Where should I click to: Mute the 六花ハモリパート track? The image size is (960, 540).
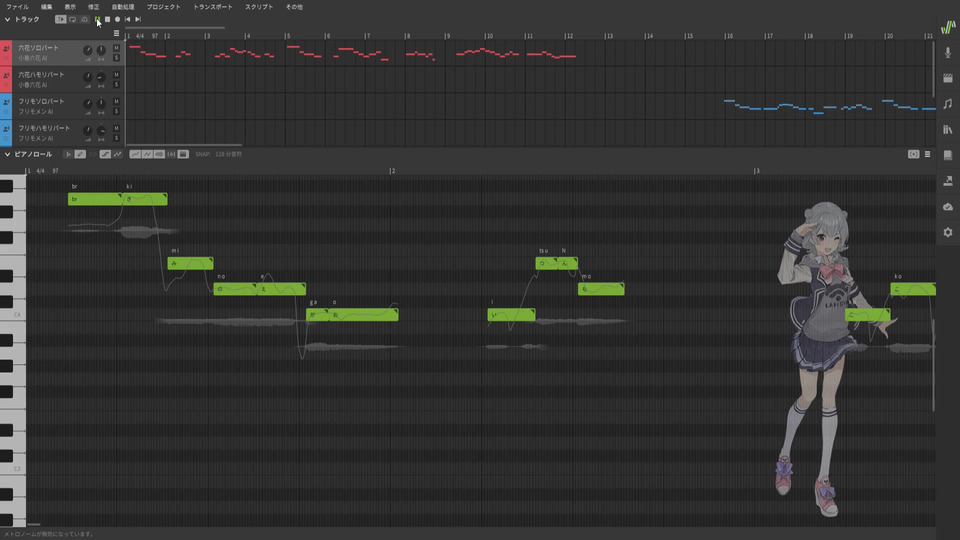click(x=116, y=75)
